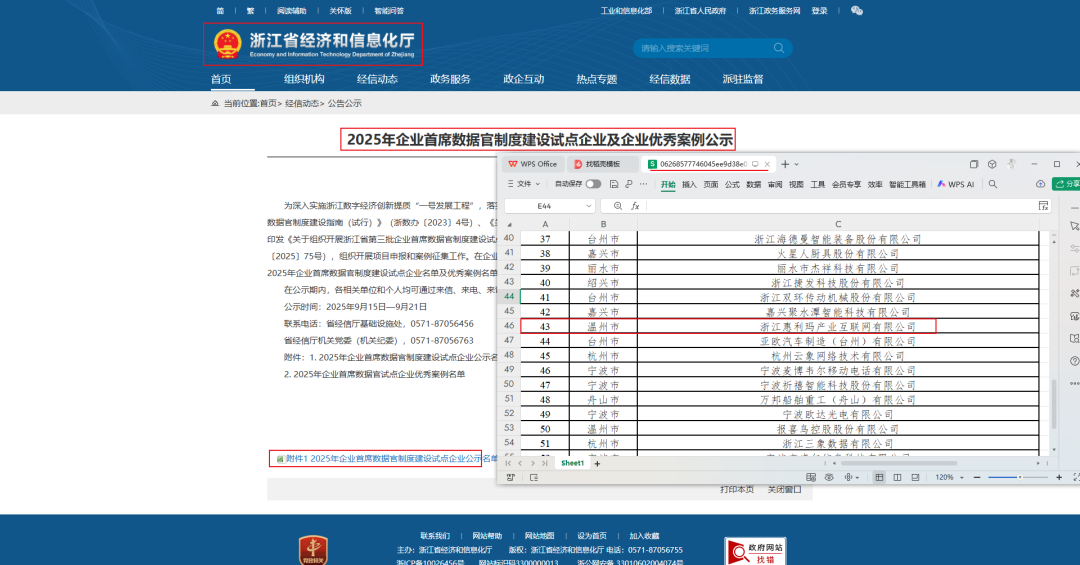The image size is (1080, 565).
Task: Click the 浙江省人民政府 link
Action: [700, 10]
